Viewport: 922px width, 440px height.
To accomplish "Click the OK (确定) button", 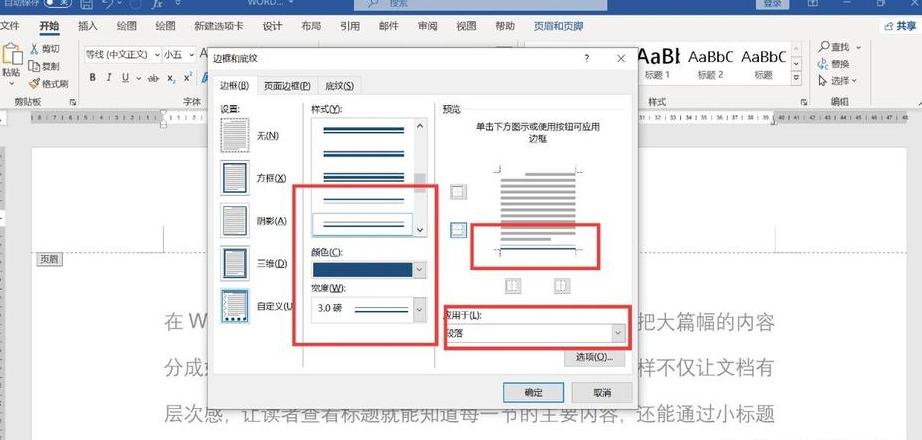I will (533, 392).
